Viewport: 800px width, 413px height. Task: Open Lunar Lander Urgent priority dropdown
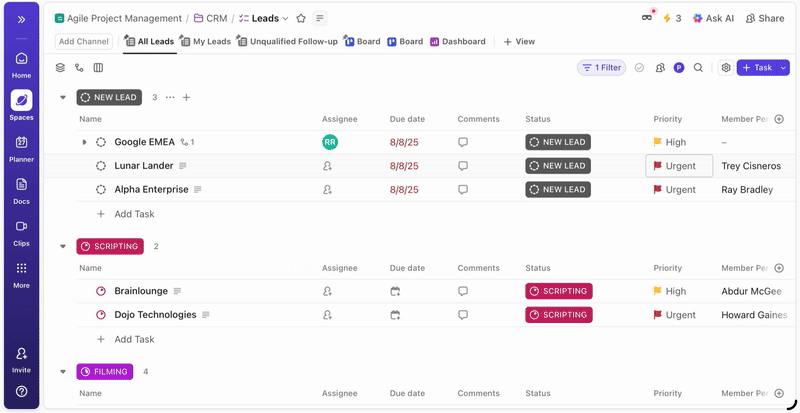tap(679, 166)
